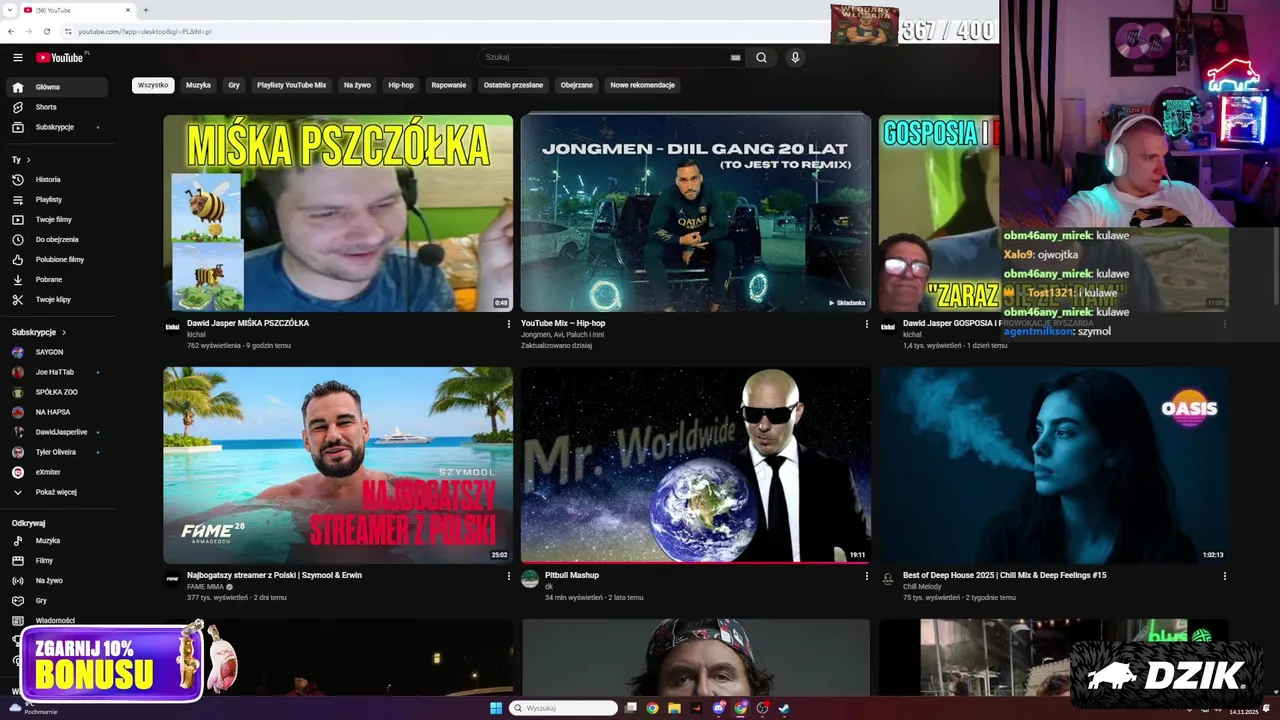Open options menu for Pitbull Mashup
This screenshot has height=720, width=1280.
coord(866,576)
